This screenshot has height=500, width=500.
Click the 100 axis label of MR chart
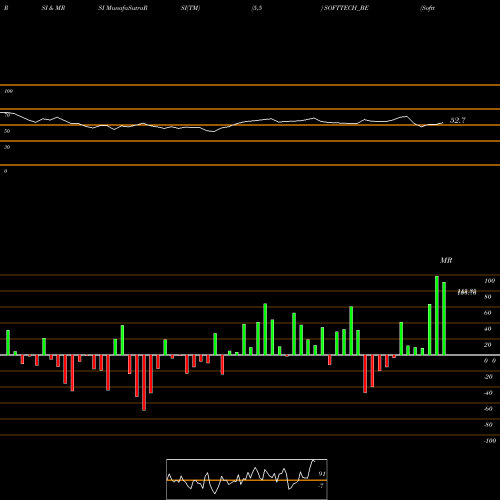[489, 281]
